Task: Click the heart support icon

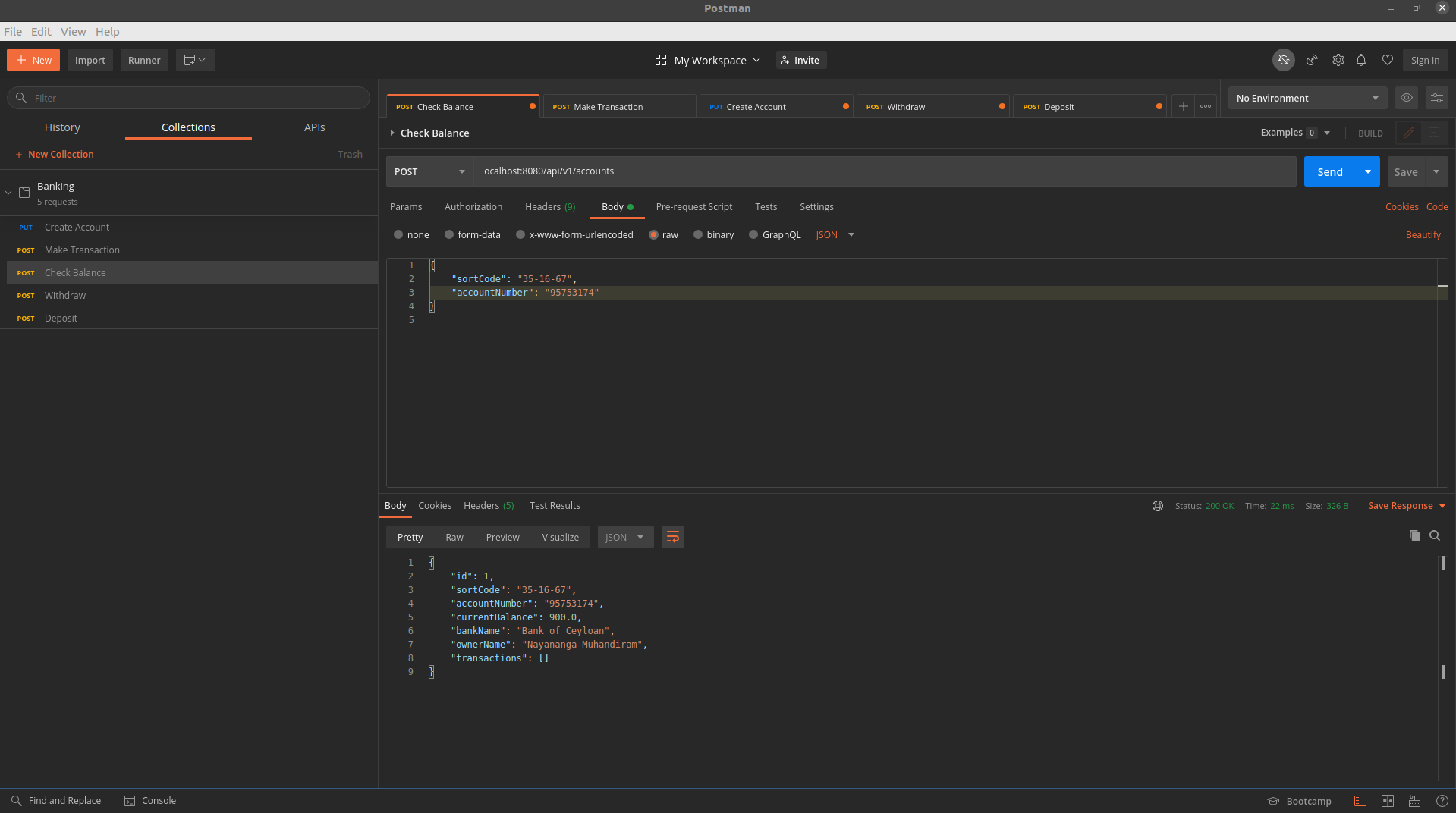Action: pos(1388,60)
